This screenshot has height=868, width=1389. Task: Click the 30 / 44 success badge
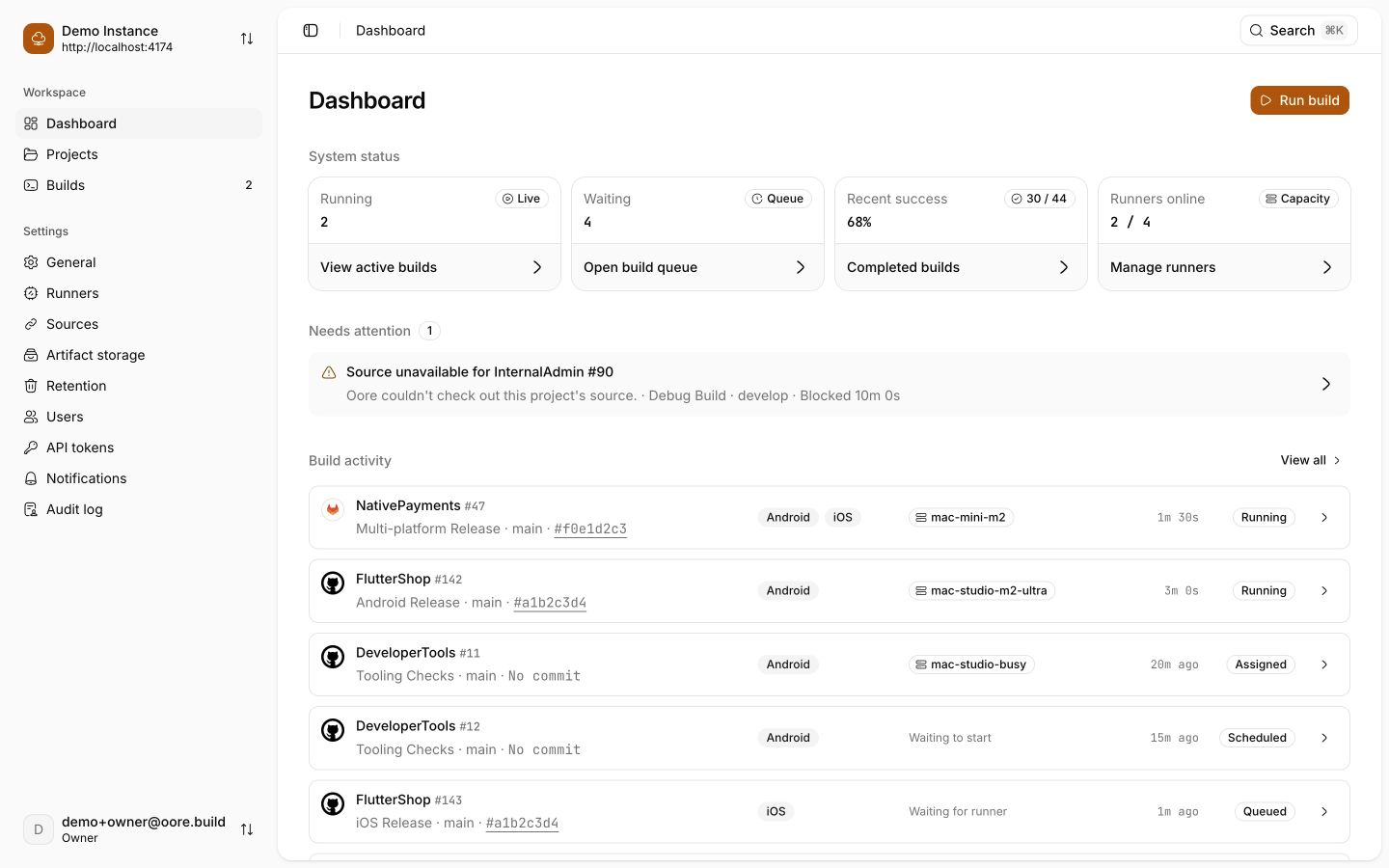click(x=1039, y=199)
